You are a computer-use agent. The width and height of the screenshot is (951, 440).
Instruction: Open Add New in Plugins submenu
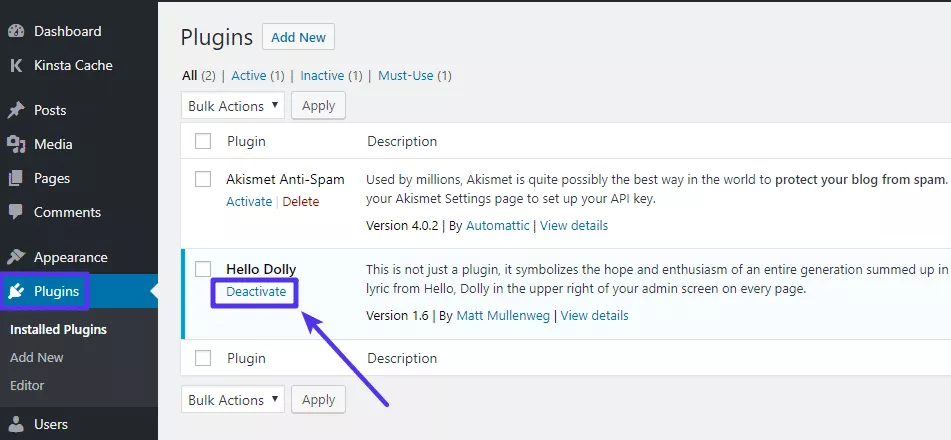point(36,357)
